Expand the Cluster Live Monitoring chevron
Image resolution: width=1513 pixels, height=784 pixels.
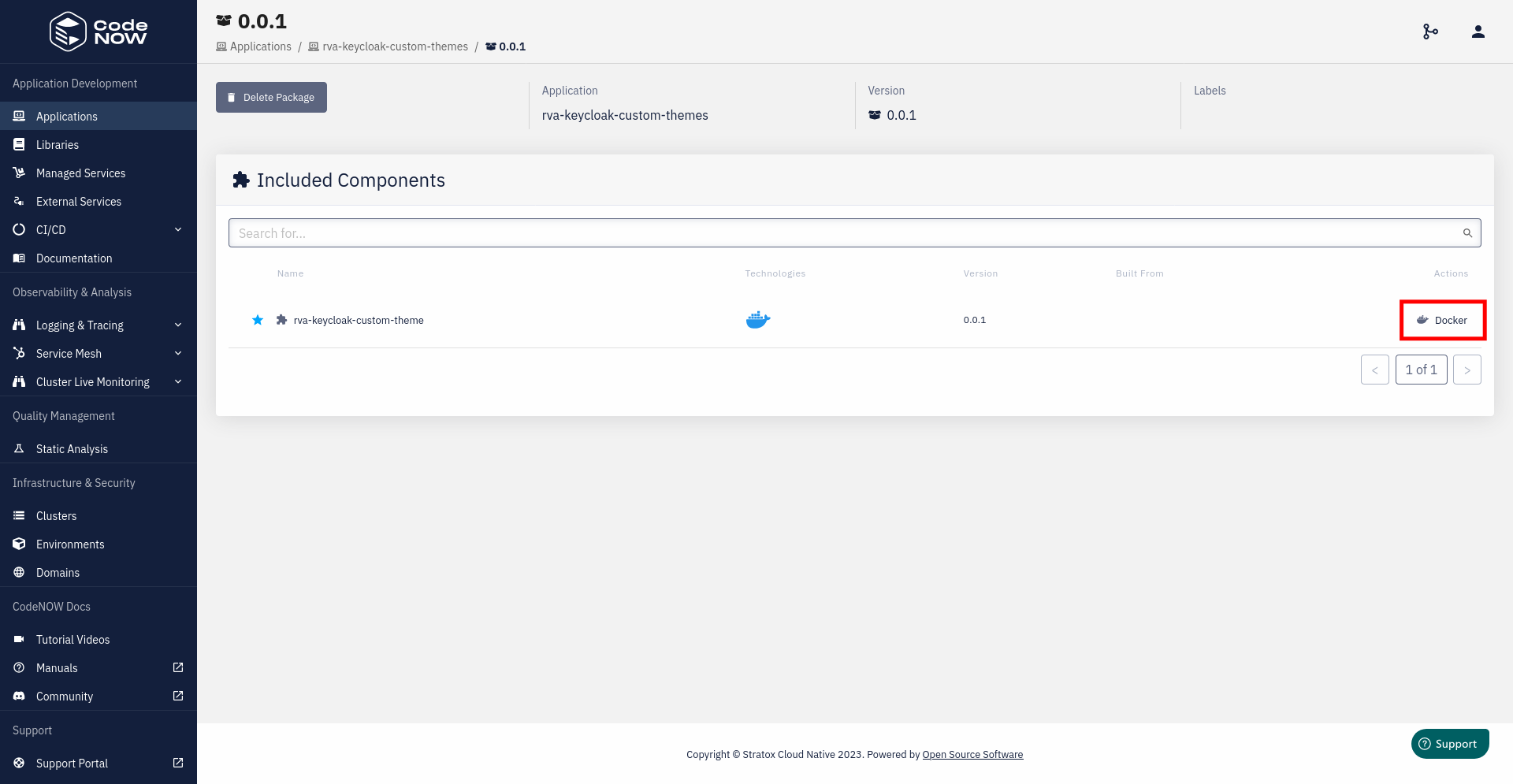point(178,381)
